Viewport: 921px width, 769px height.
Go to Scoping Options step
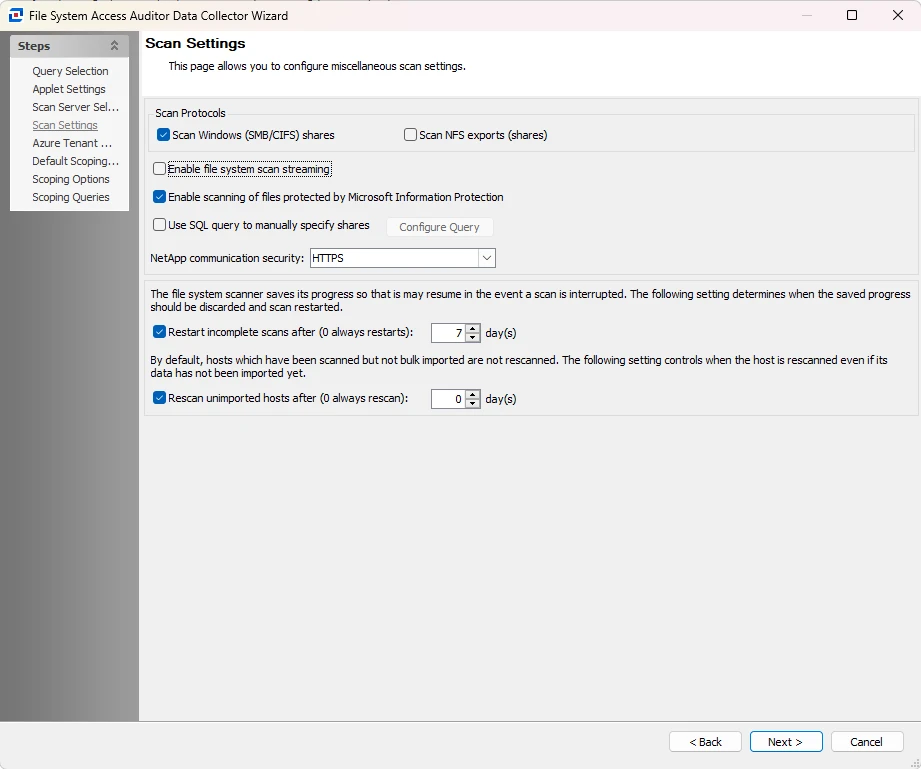click(x=70, y=179)
